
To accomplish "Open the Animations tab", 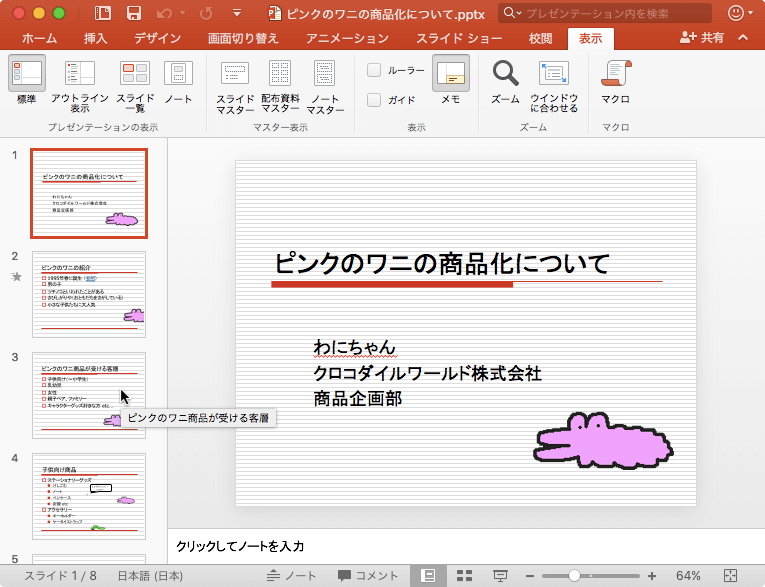I will tap(348, 38).
